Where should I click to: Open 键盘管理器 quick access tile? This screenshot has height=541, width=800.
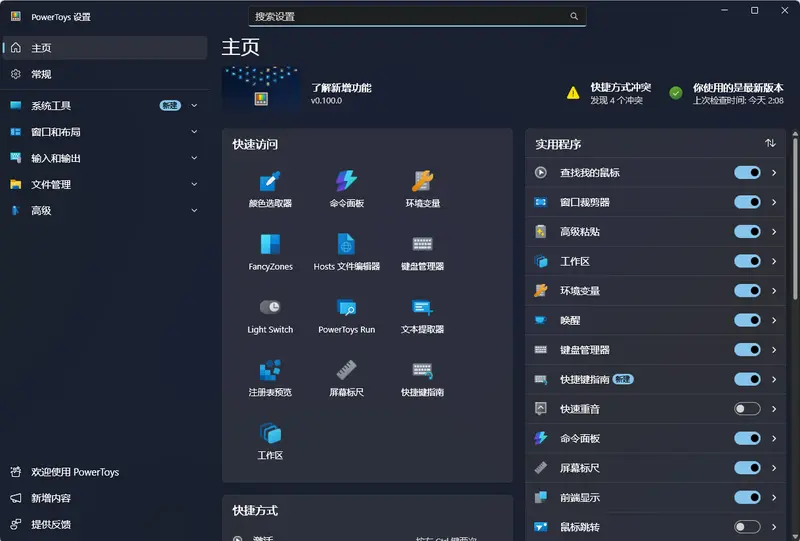pos(422,252)
